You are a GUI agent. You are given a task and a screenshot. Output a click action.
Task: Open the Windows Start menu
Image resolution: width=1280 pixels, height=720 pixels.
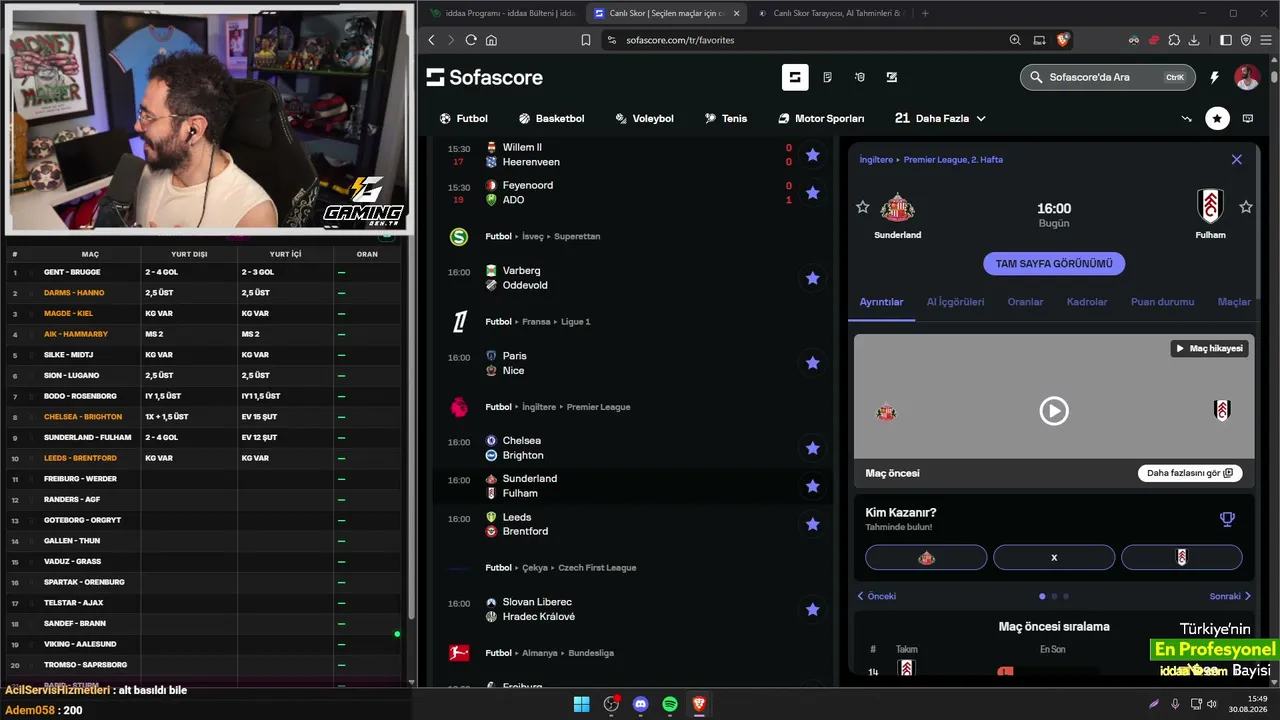coord(581,704)
